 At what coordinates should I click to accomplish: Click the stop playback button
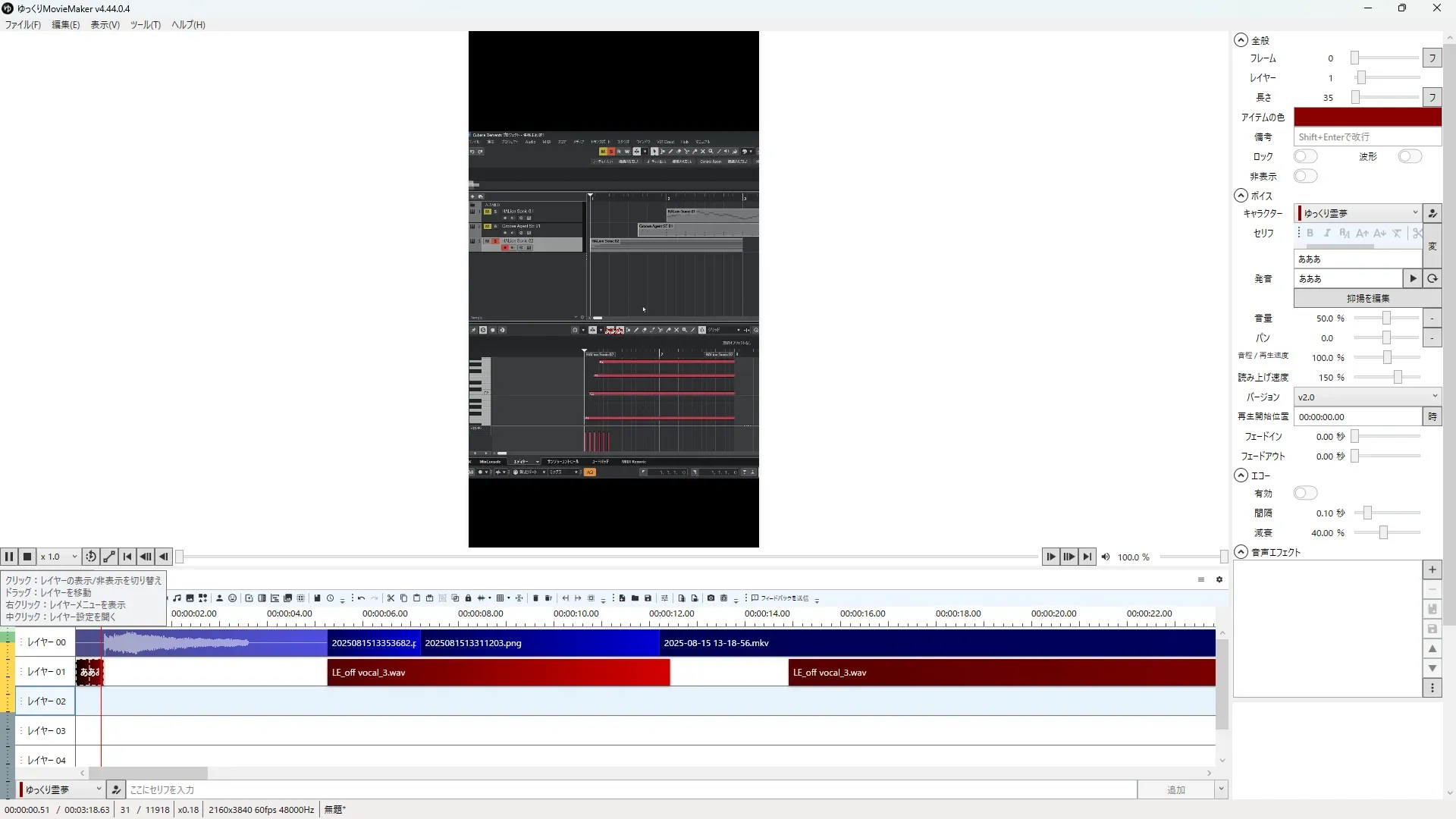[x=27, y=557]
